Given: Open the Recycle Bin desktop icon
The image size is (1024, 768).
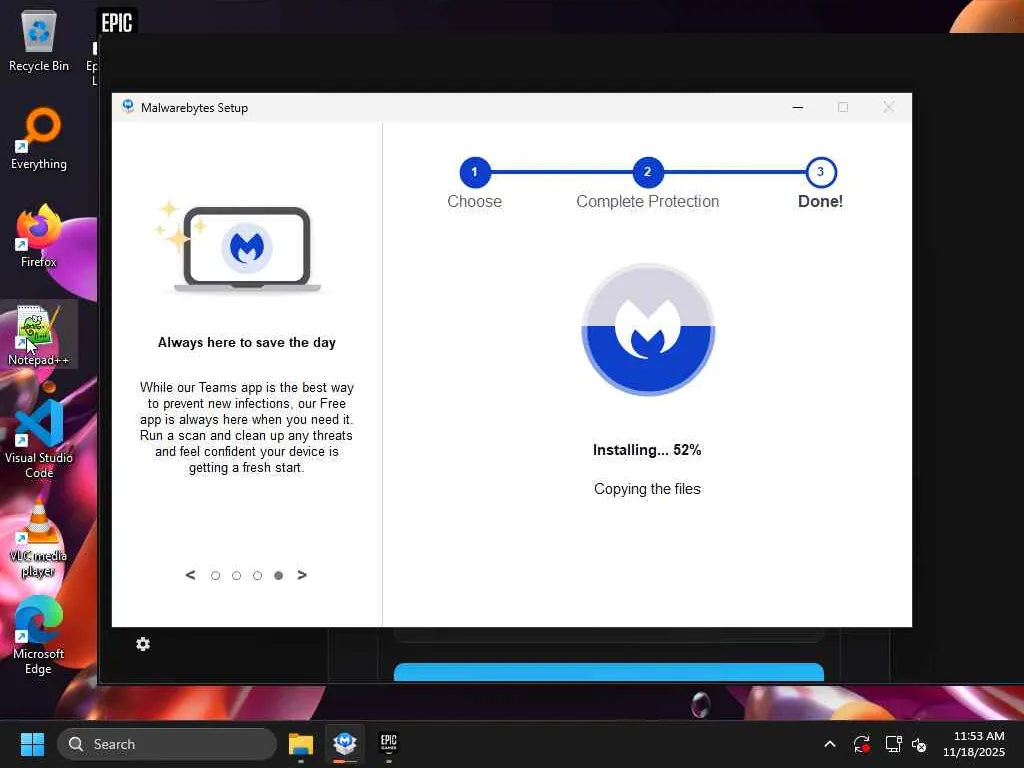Looking at the screenshot, I should (39, 40).
